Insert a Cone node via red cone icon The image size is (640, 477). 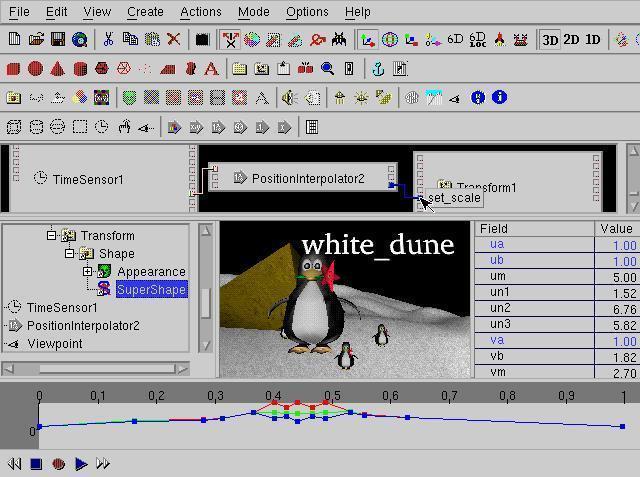point(58,69)
